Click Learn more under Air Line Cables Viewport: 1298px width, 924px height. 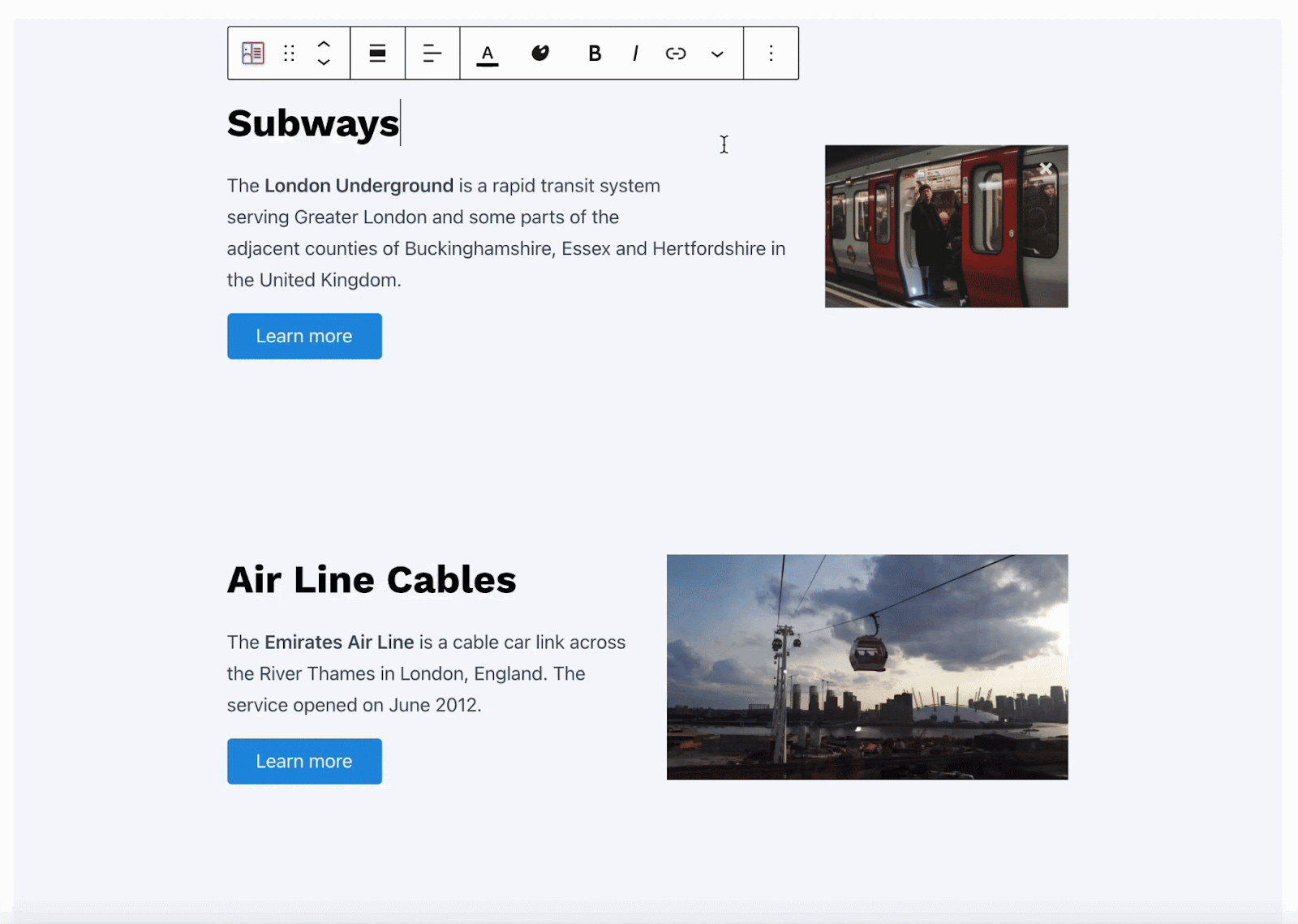[x=304, y=761]
